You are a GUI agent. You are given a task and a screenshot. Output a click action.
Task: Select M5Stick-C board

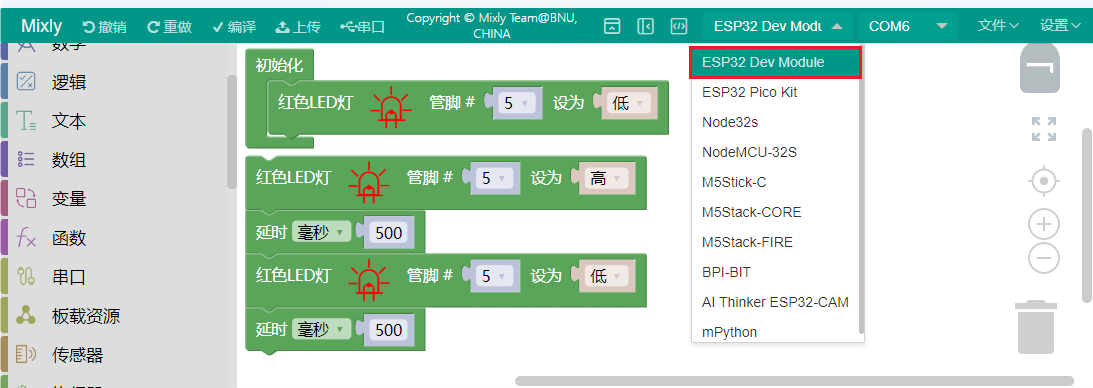(776, 183)
